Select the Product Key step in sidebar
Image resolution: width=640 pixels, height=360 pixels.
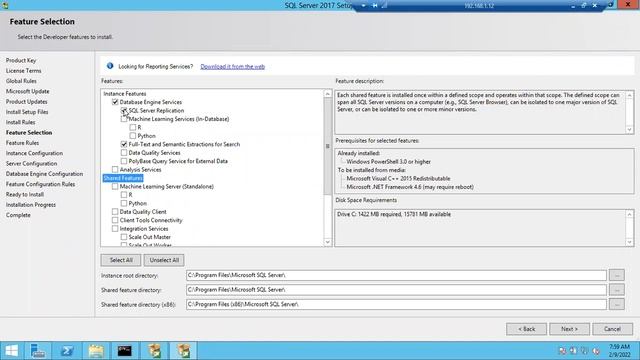pyautogui.click(x=21, y=60)
